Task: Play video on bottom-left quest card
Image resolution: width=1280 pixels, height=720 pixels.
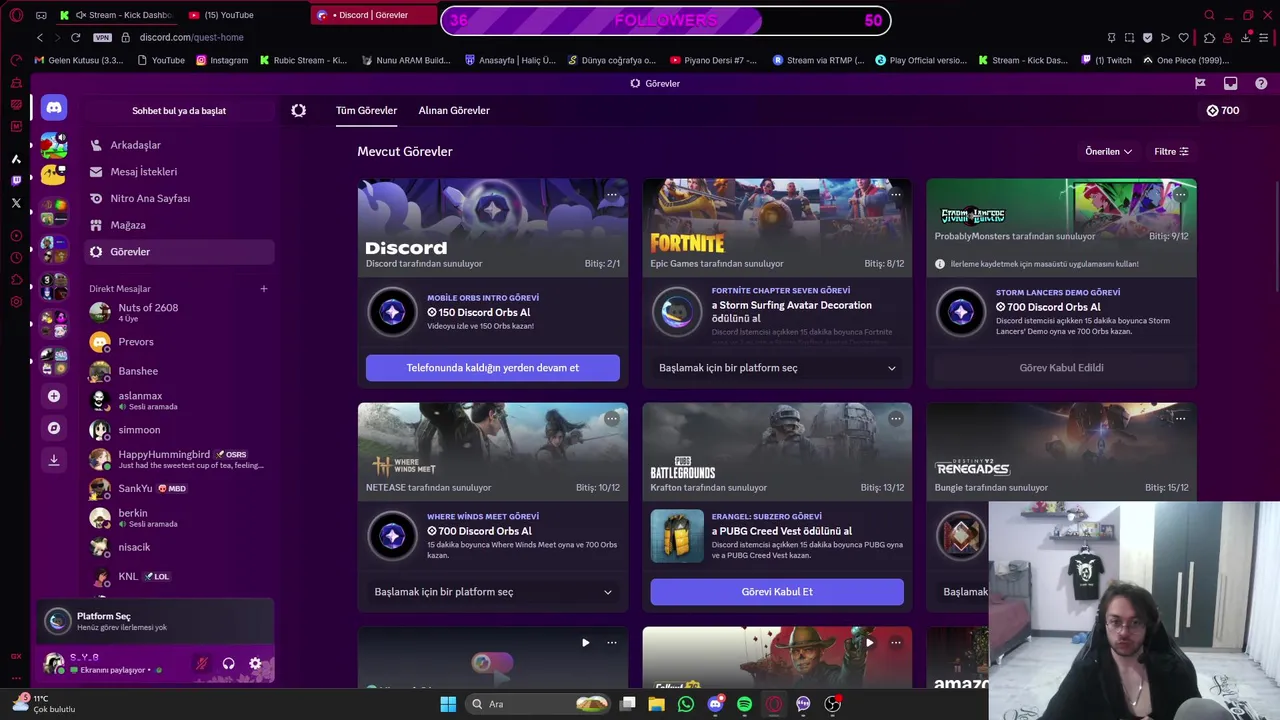Action: (x=586, y=643)
